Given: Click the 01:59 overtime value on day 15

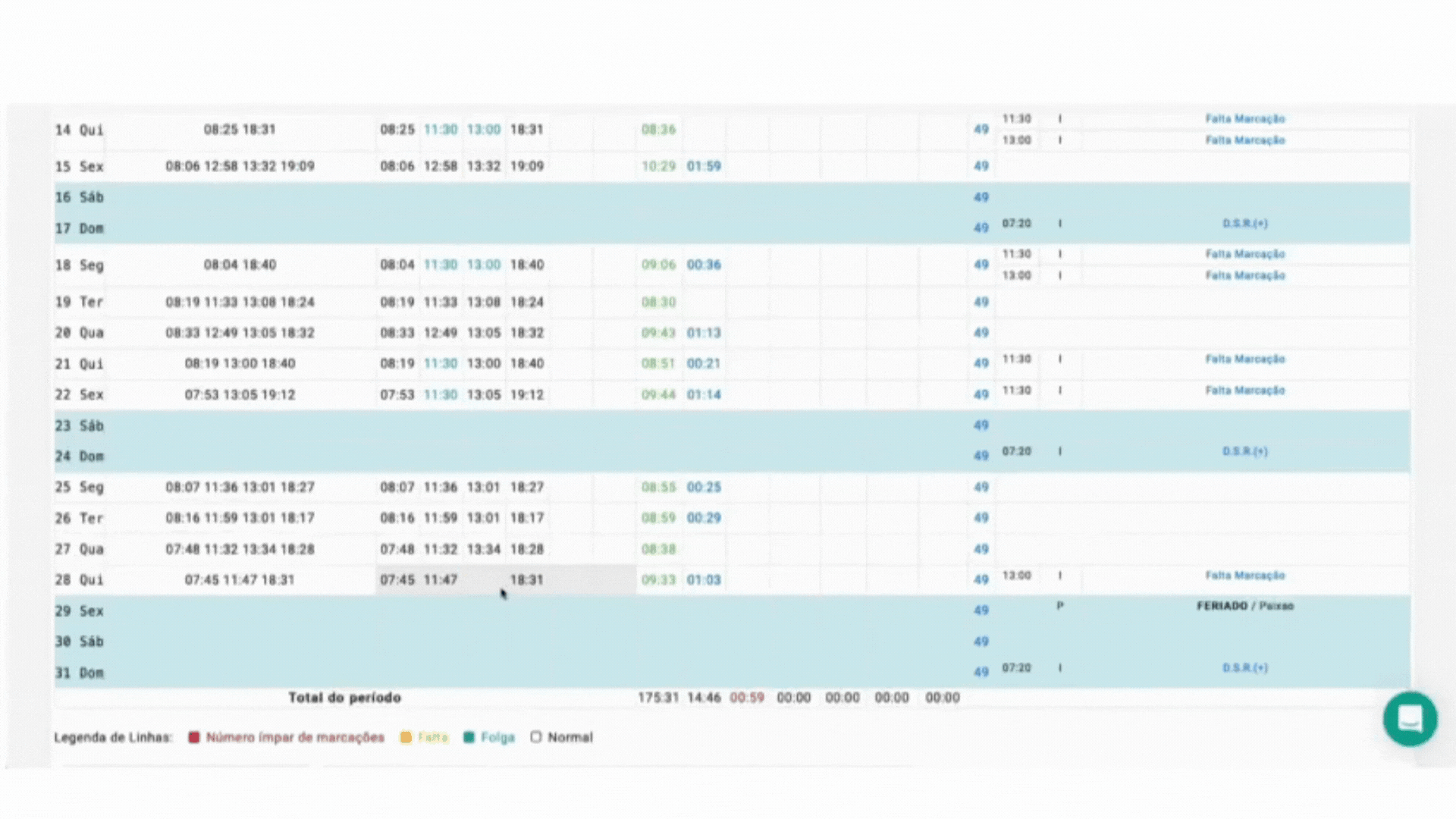Looking at the screenshot, I should point(704,166).
